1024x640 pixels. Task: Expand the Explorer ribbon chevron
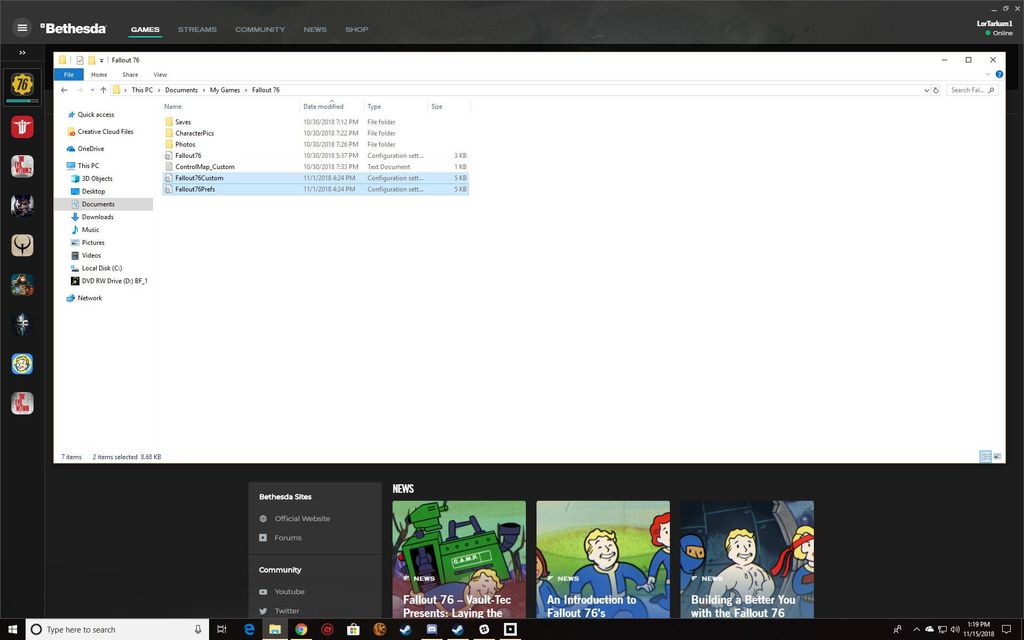(987, 74)
